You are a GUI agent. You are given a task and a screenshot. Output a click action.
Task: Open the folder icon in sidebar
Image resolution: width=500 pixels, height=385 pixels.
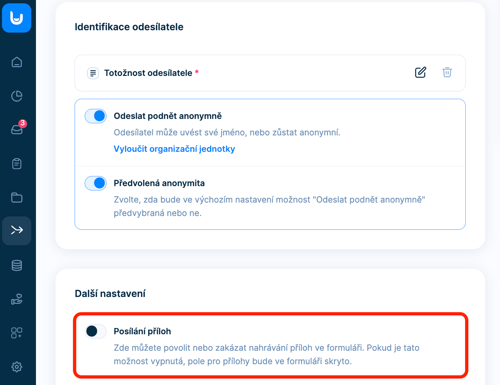point(17,197)
